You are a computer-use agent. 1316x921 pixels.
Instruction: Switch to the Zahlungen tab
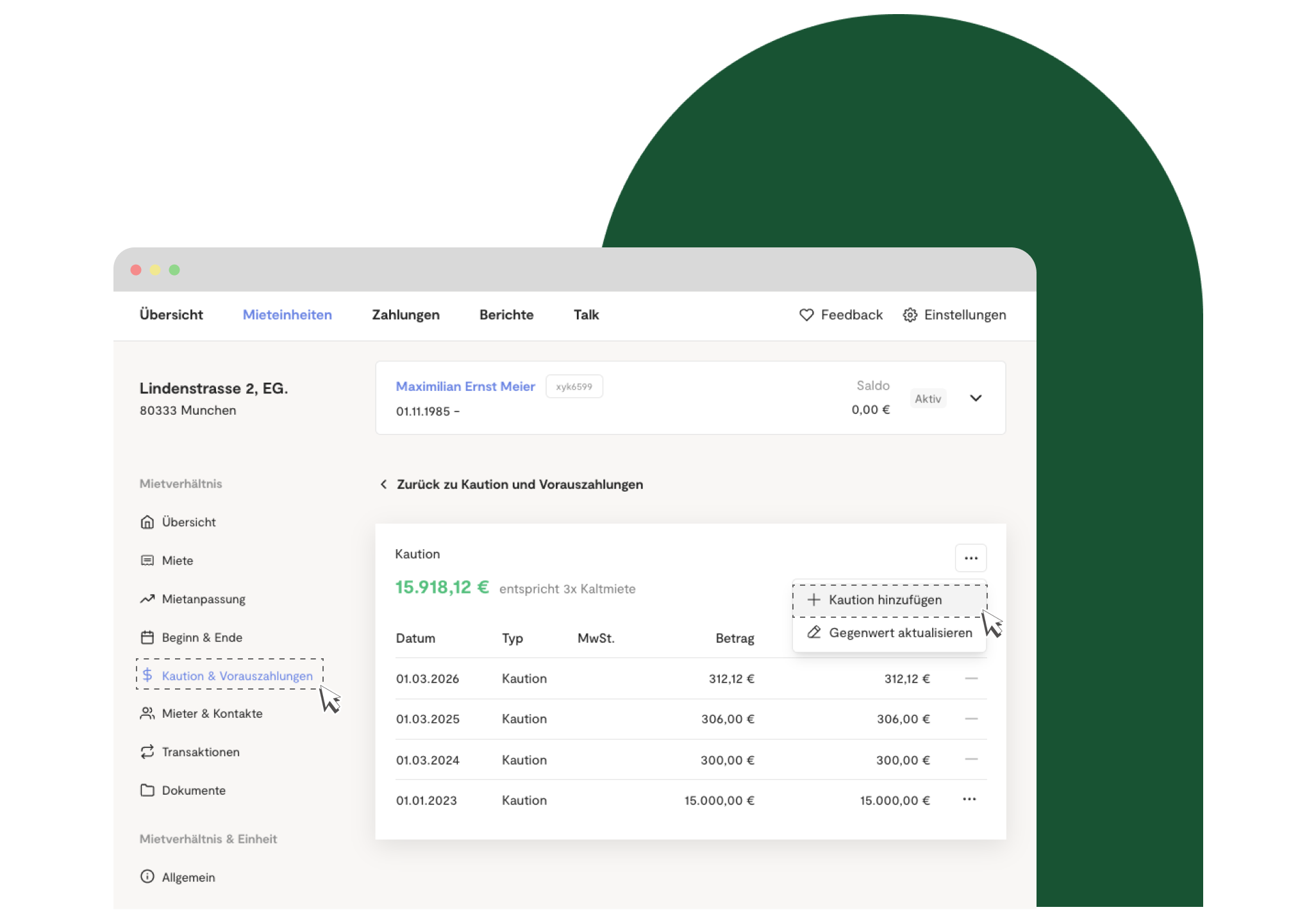(406, 315)
